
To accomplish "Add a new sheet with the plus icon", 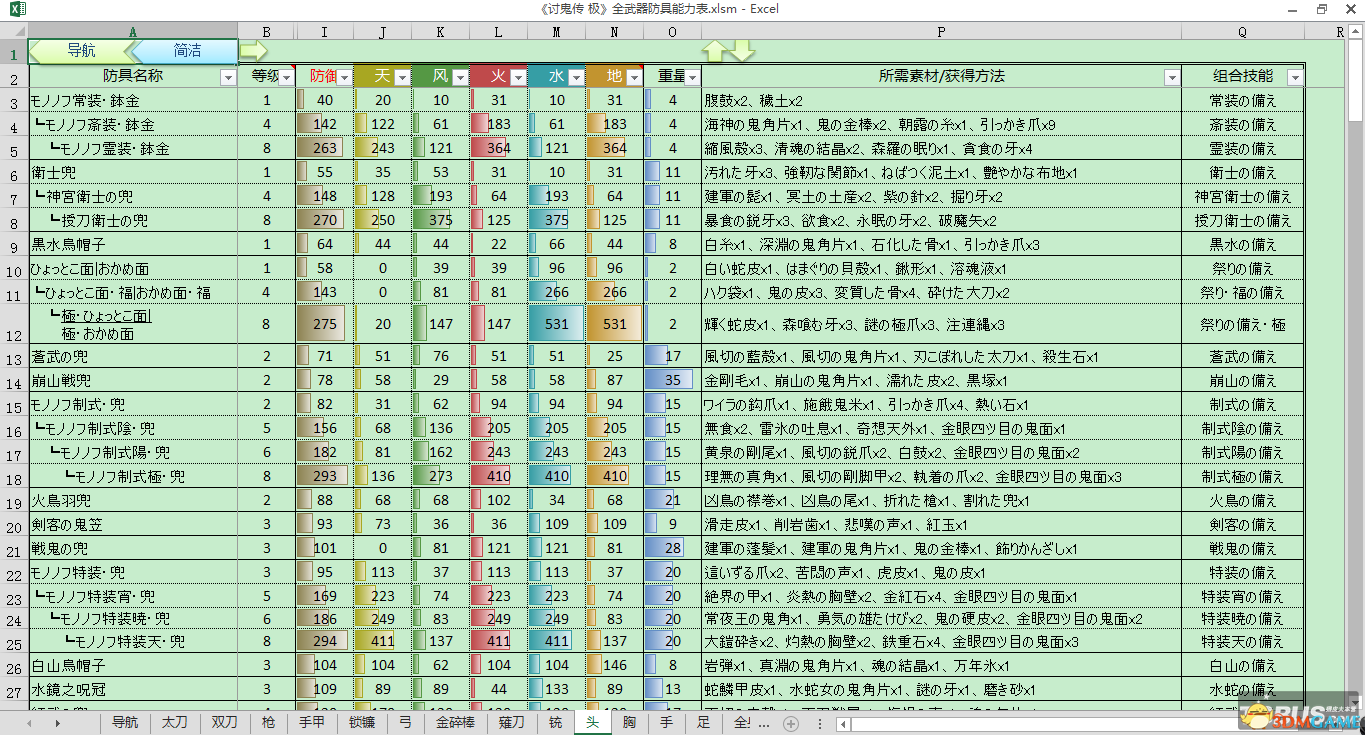I will coord(791,723).
